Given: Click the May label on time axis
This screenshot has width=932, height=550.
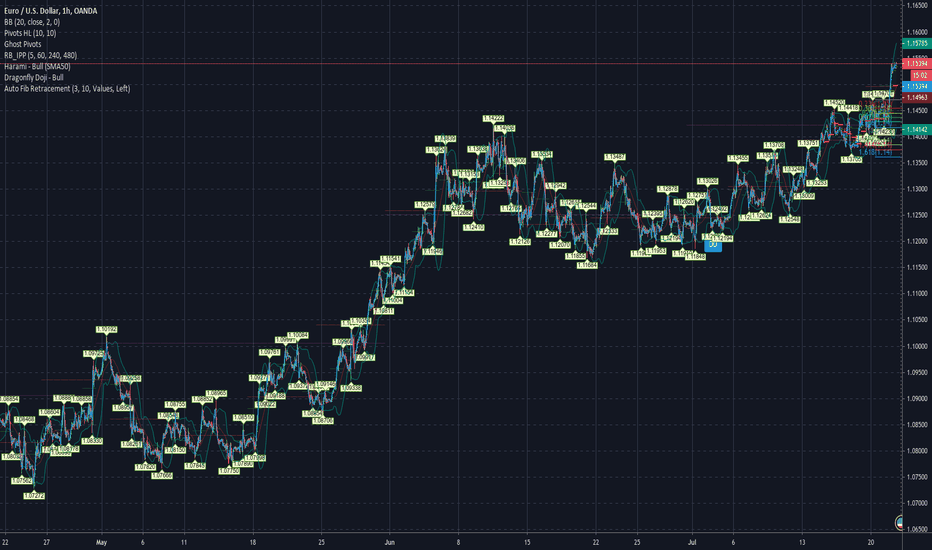Looking at the screenshot, I should [101, 542].
